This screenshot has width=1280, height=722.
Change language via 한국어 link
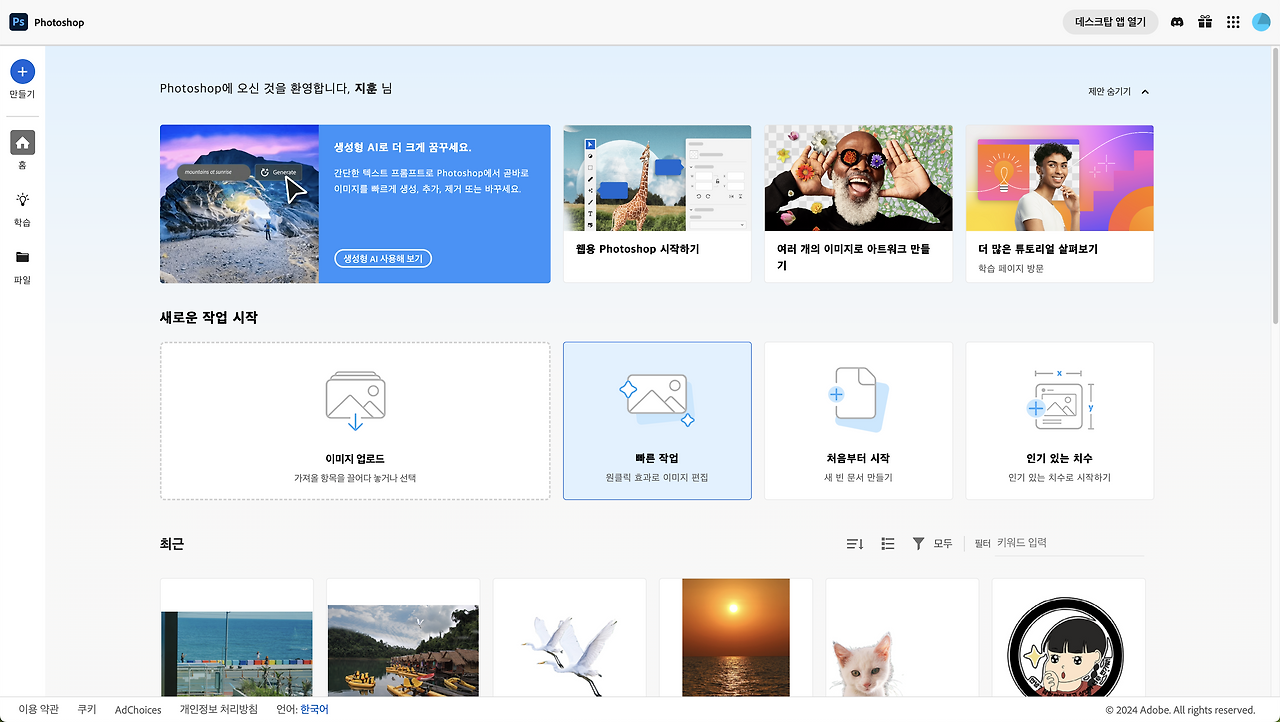(314, 709)
